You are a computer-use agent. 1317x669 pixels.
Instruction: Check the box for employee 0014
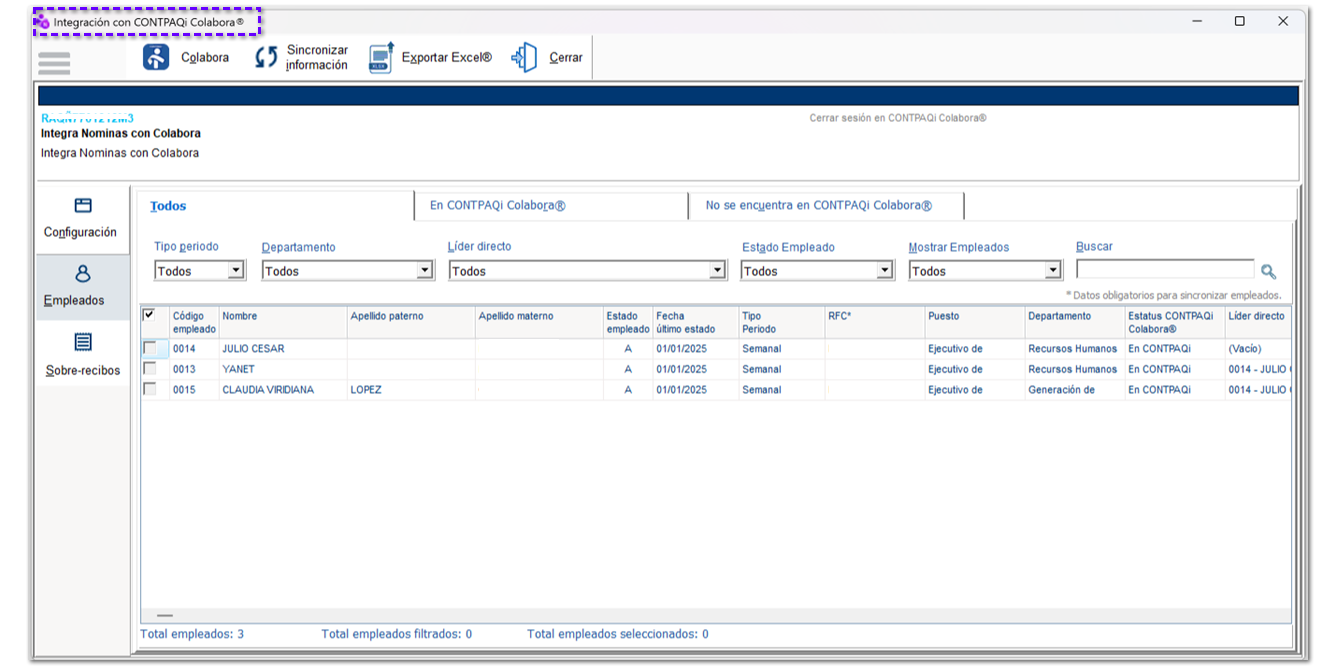(x=150, y=348)
